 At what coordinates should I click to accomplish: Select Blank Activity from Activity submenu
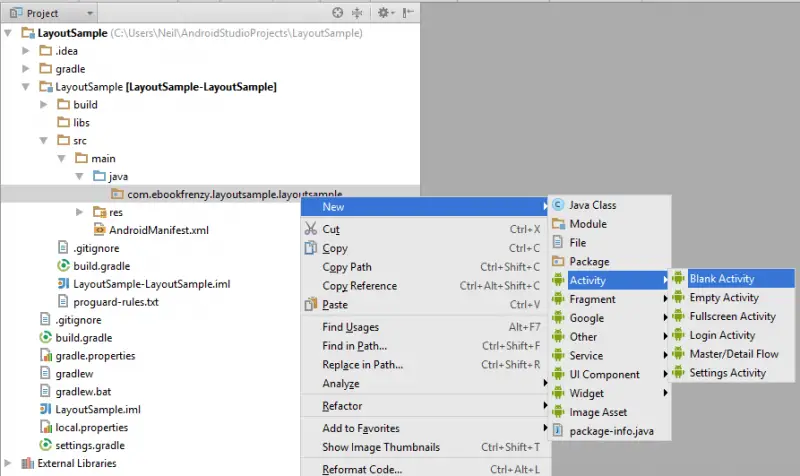click(722, 279)
